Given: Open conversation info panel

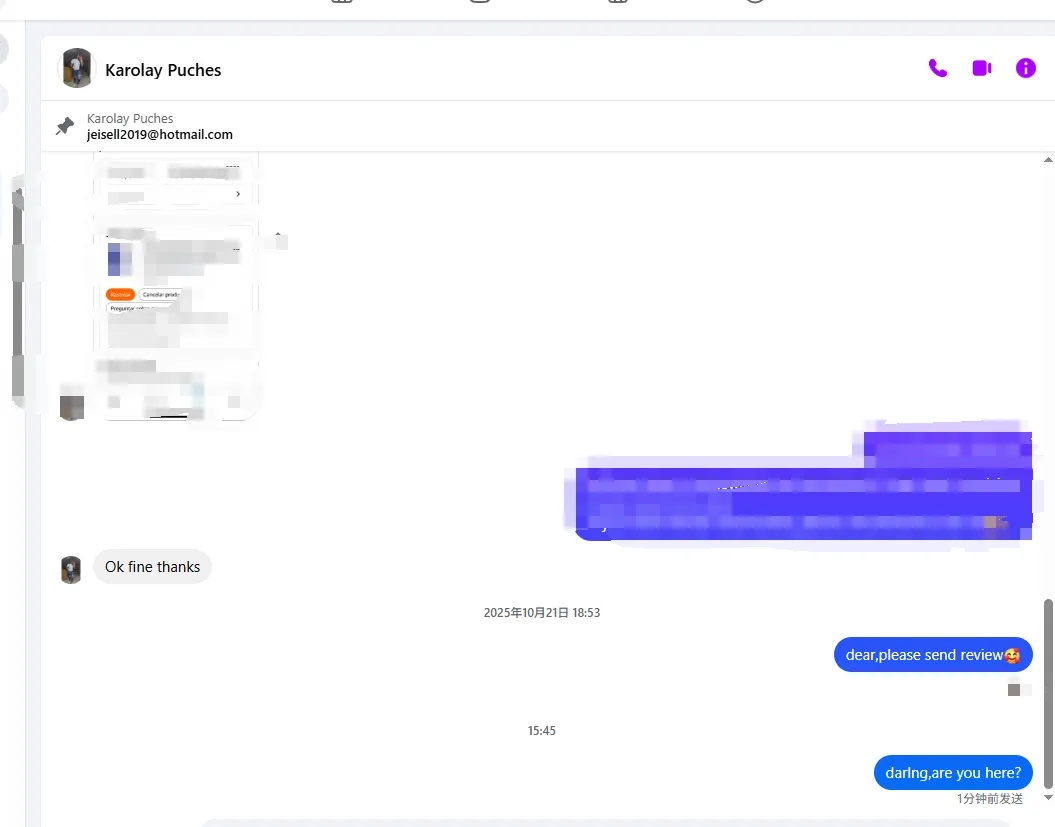Looking at the screenshot, I should pos(1025,68).
